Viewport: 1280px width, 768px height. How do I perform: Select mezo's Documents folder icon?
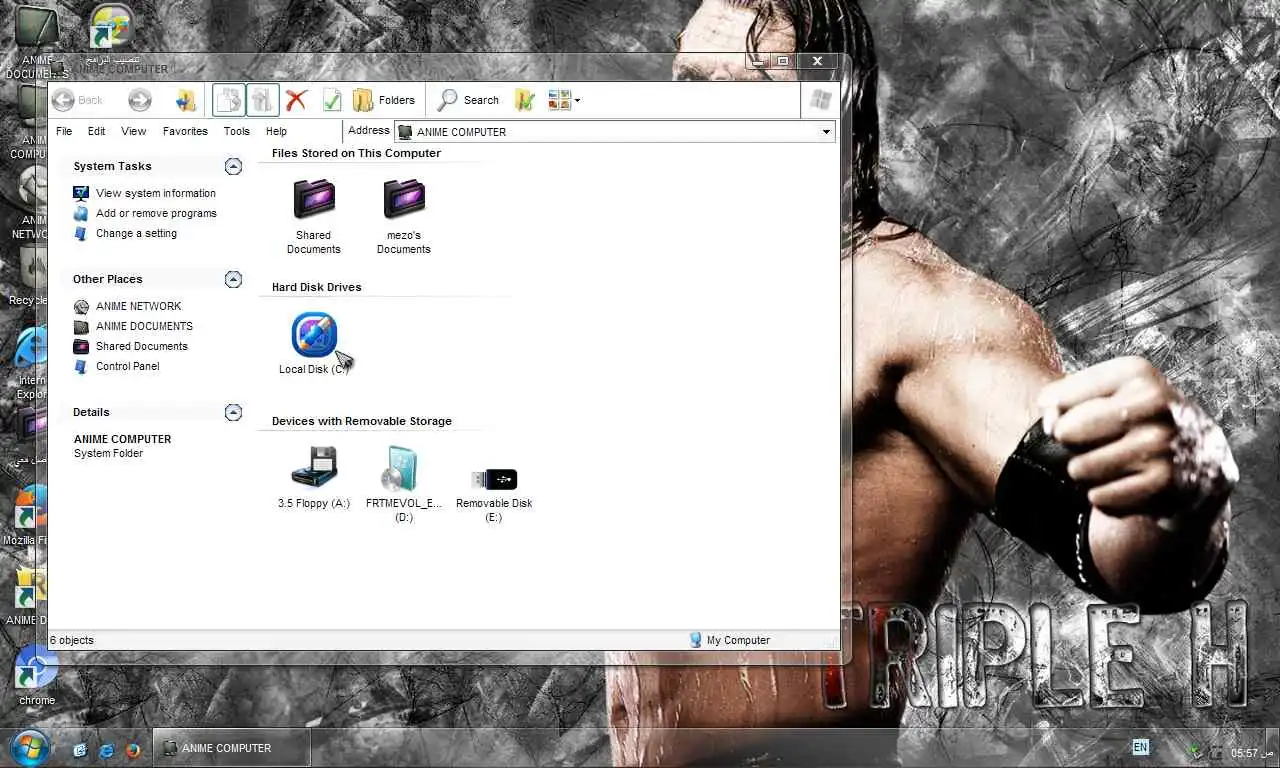404,199
